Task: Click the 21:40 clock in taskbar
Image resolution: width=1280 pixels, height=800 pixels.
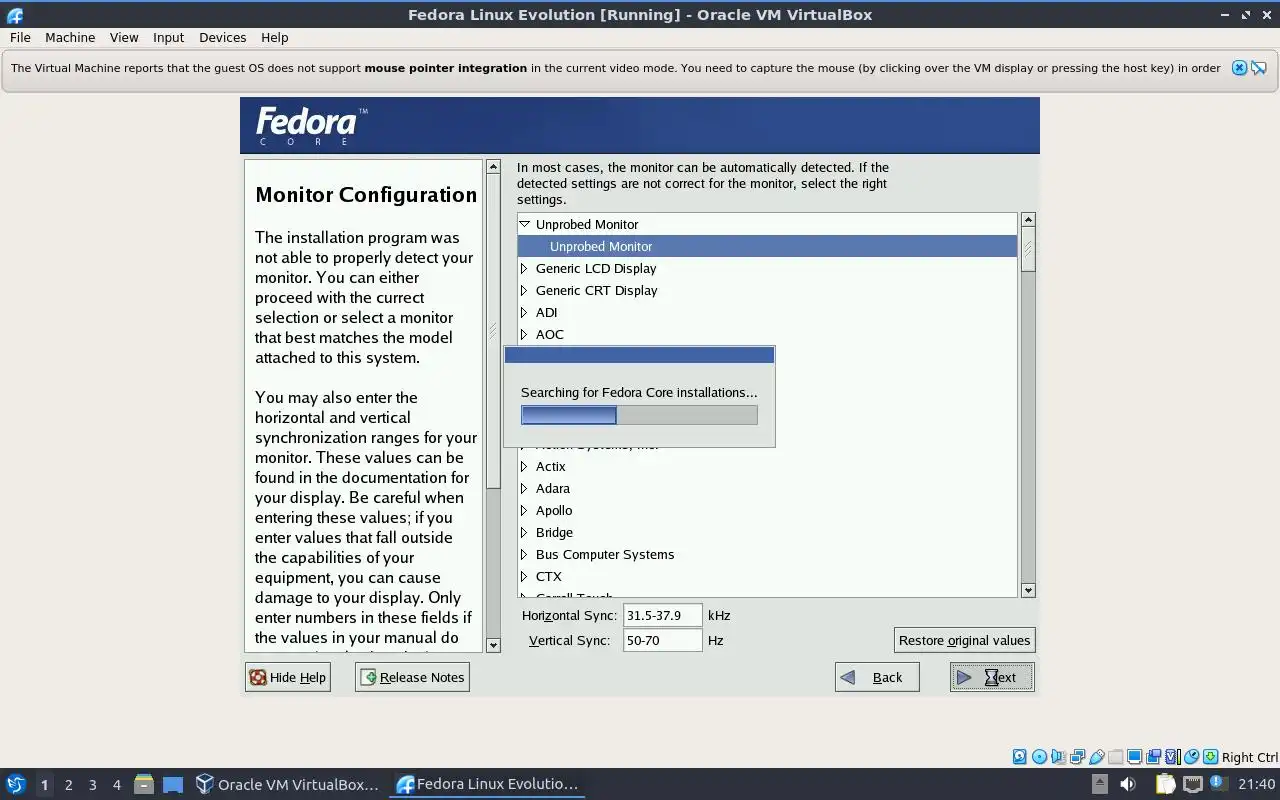Action: point(1256,784)
